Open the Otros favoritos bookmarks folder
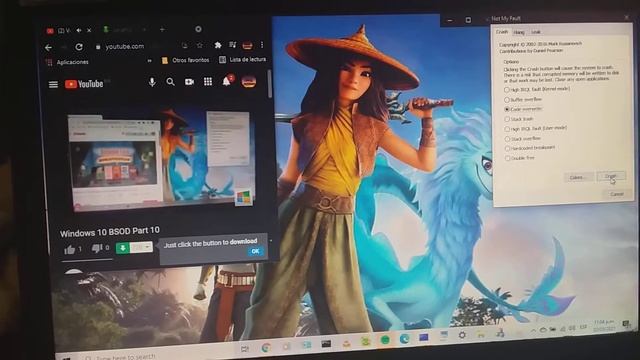The width and height of the screenshot is (640, 360). click(186, 60)
